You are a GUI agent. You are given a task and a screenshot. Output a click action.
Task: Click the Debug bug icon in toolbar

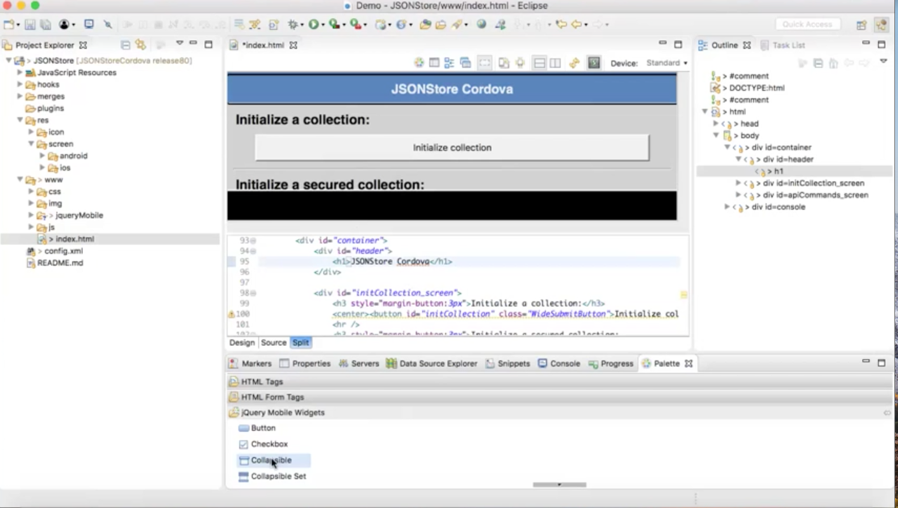tap(294, 24)
